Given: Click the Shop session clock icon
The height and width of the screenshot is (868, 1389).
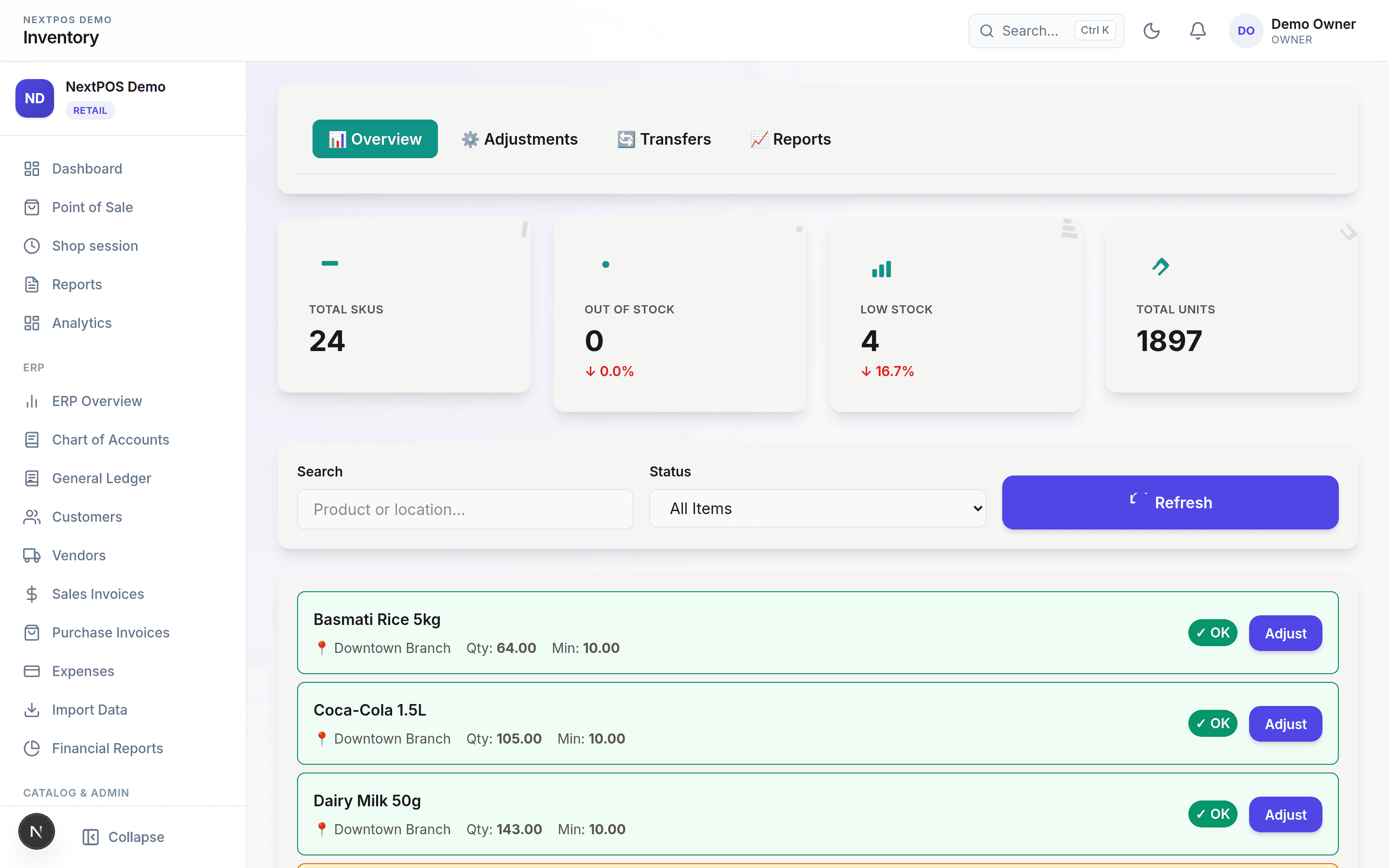Looking at the screenshot, I should pos(31,246).
